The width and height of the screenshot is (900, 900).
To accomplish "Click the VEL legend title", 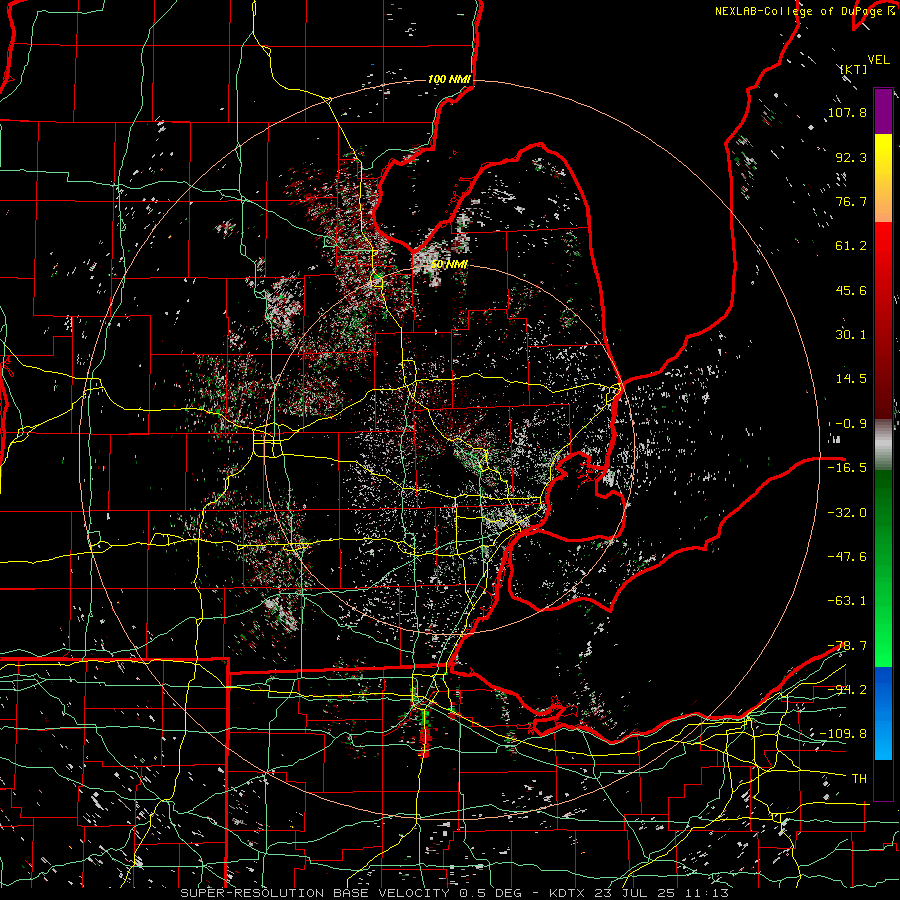I will [x=878, y=60].
